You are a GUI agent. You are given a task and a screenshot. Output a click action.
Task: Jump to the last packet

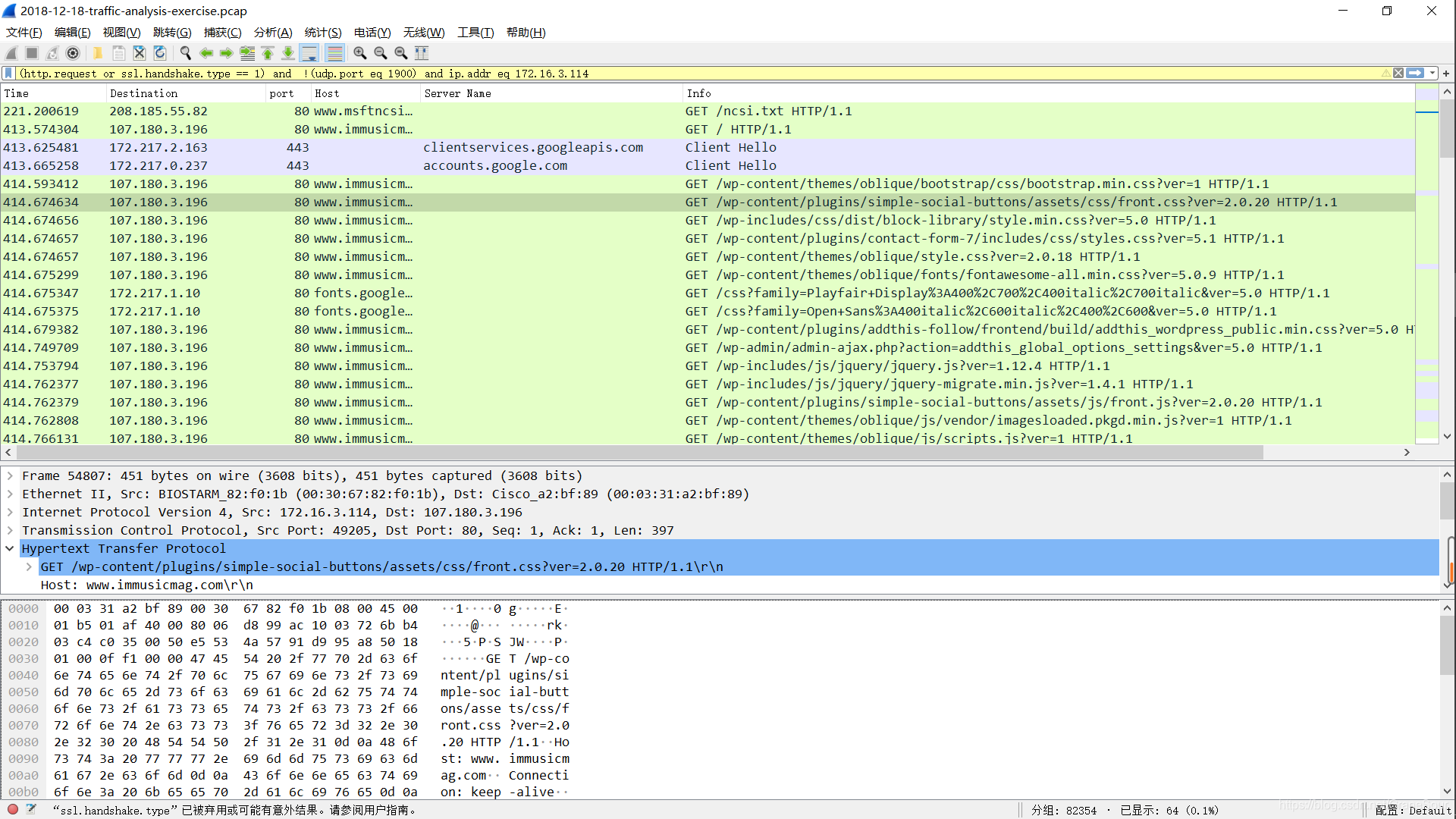point(288,53)
